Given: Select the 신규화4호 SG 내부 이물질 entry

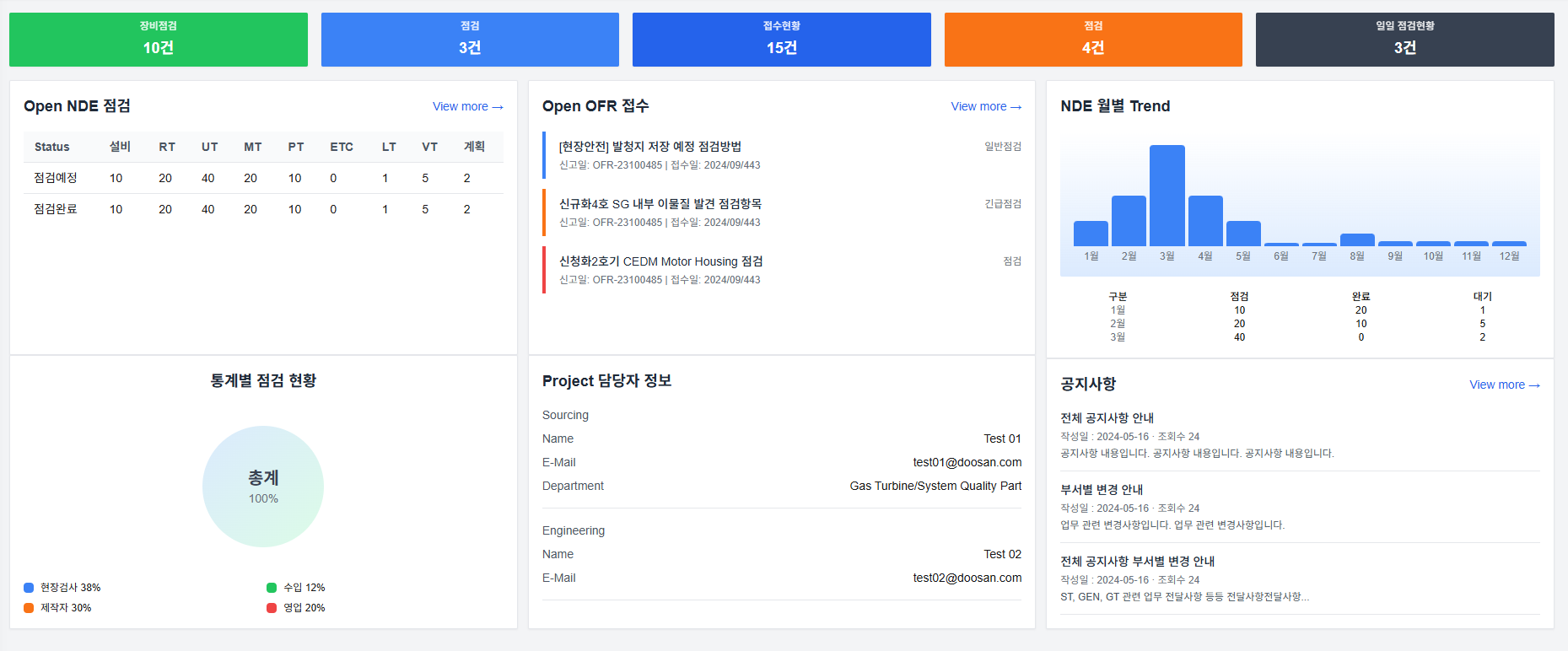Looking at the screenshot, I should pos(660,204).
